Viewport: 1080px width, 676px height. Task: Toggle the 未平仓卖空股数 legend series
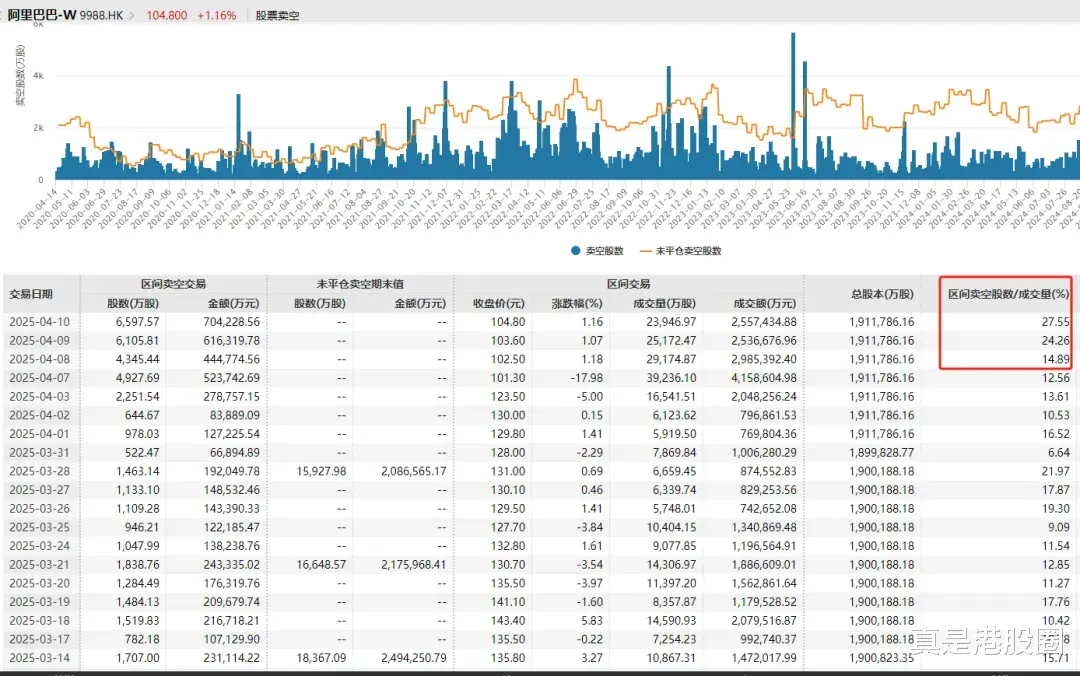[x=681, y=251]
